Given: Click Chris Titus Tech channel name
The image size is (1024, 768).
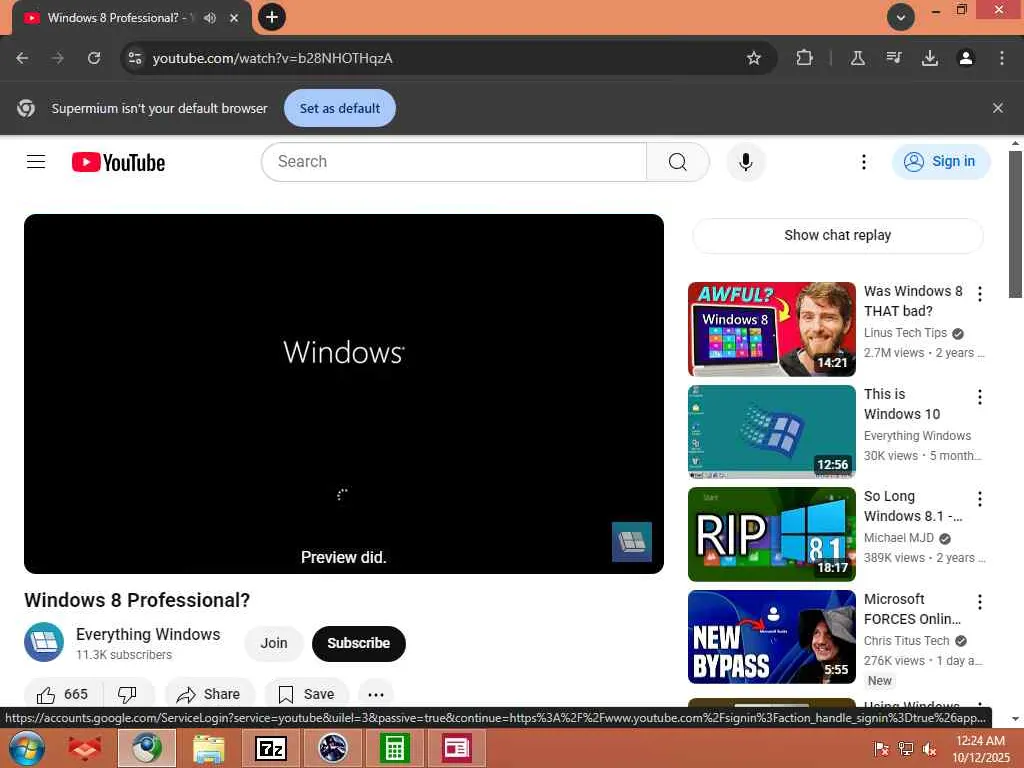Looking at the screenshot, I should click(x=906, y=641).
